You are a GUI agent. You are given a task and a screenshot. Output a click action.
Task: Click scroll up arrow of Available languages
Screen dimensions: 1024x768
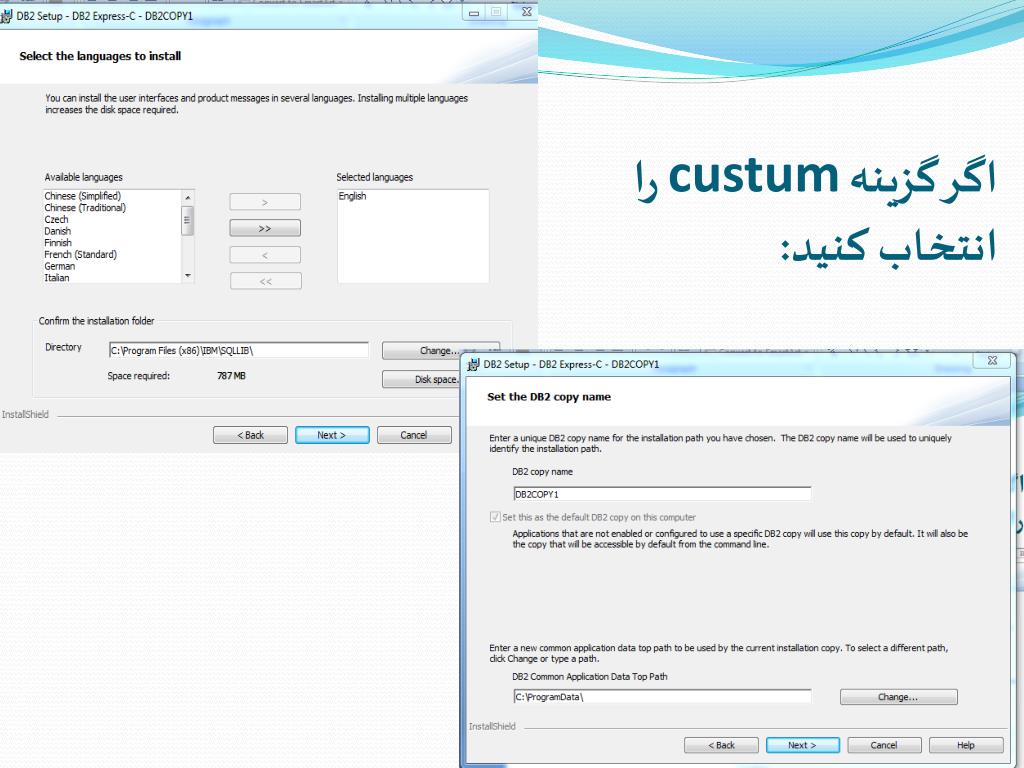187,197
